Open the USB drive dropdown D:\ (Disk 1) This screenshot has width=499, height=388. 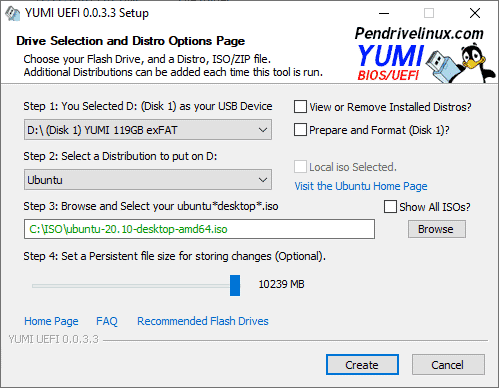[x=148, y=130]
